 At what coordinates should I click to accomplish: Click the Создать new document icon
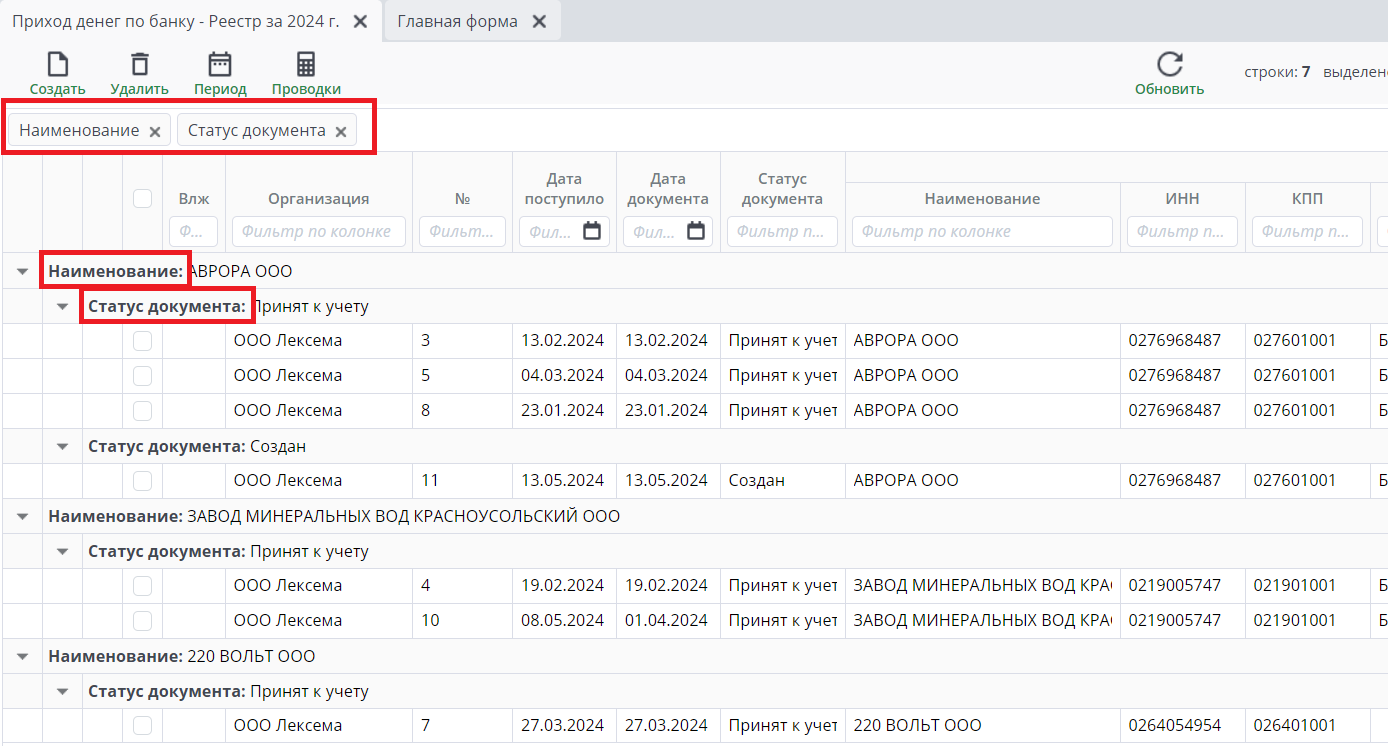click(58, 65)
